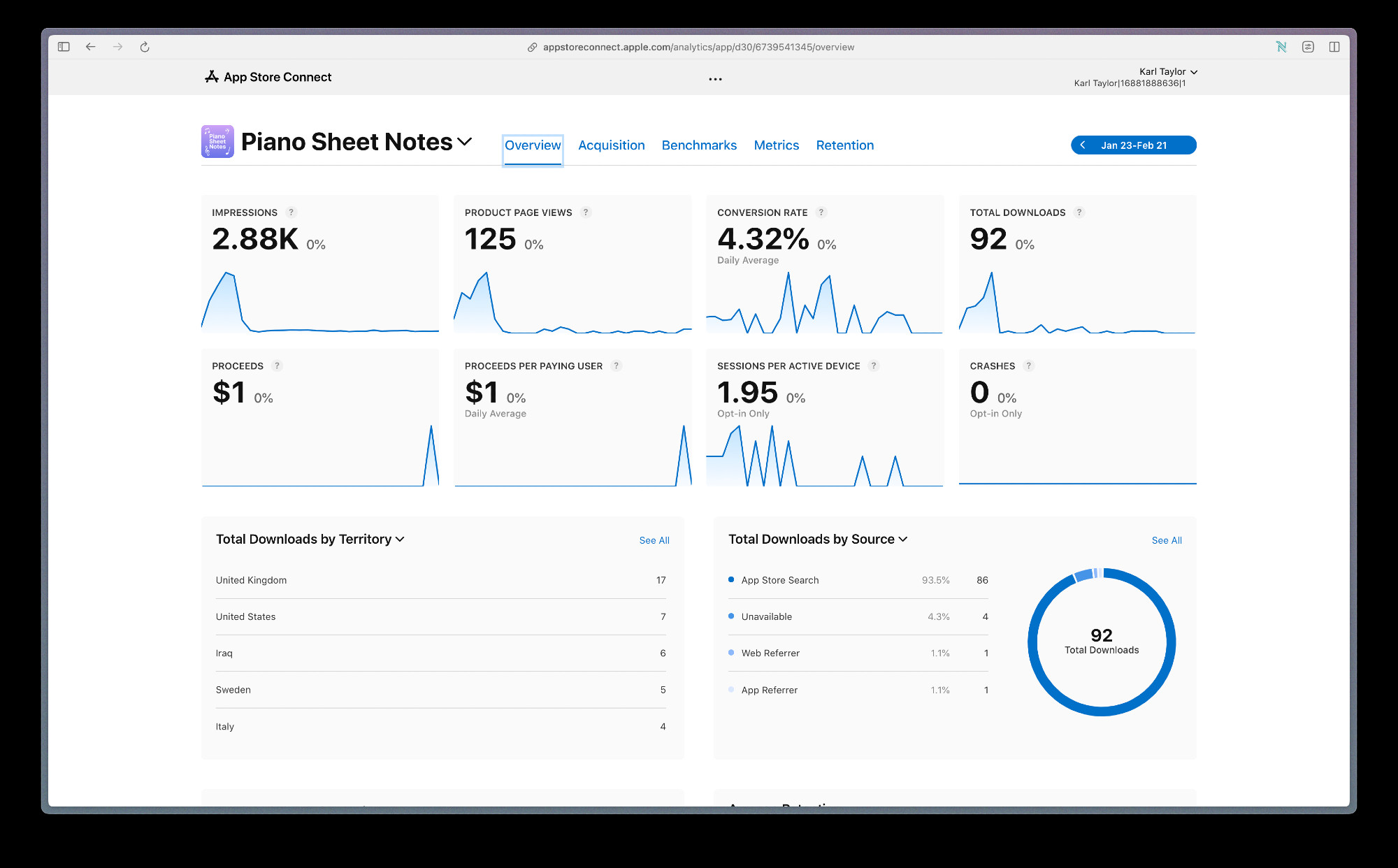Show help for Total Downloads metric
The height and width of the screenshot is (868, 1398).
(x=1079, y=212)
